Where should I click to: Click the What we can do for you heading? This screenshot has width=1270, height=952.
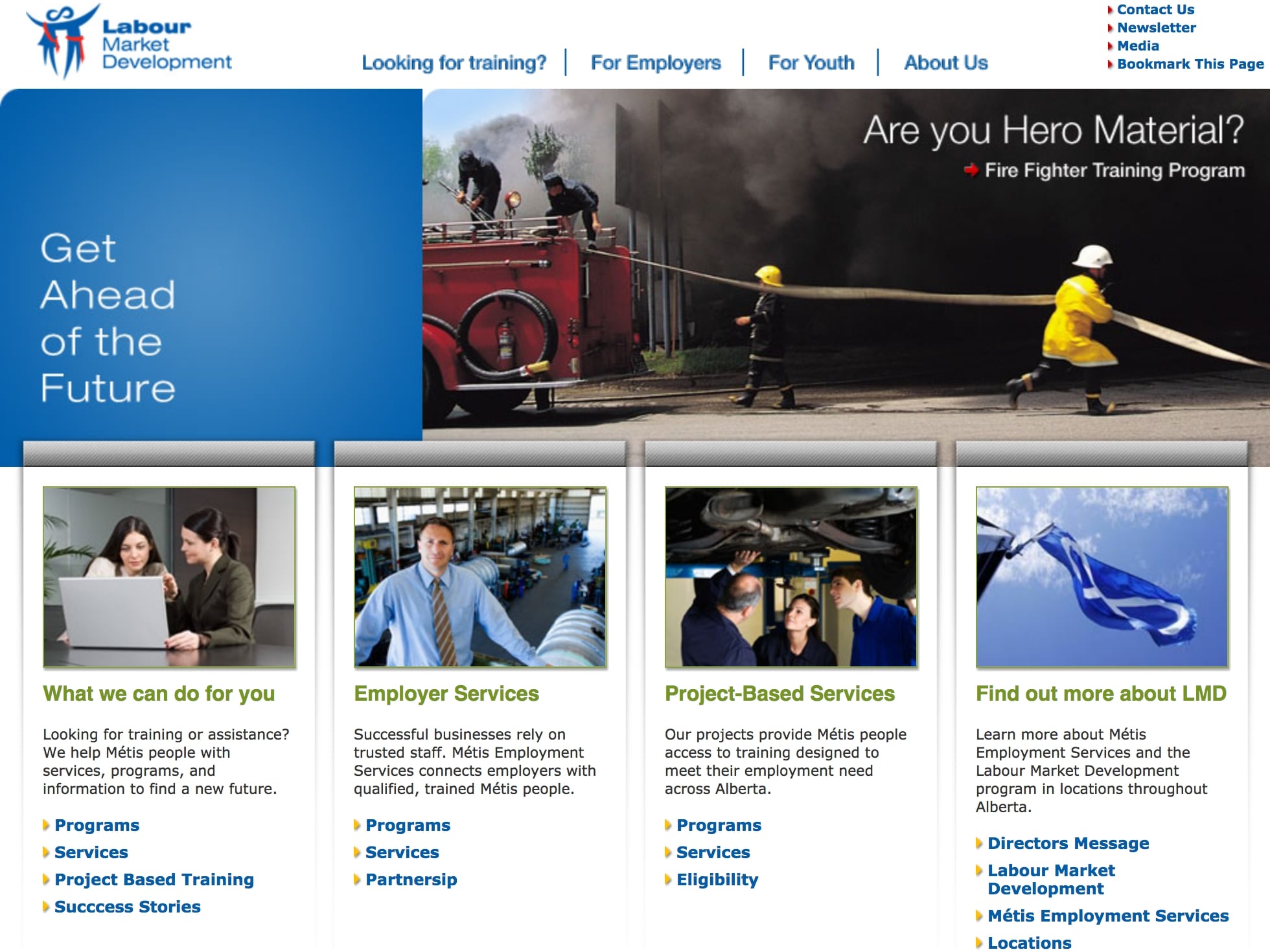[159, 694]
